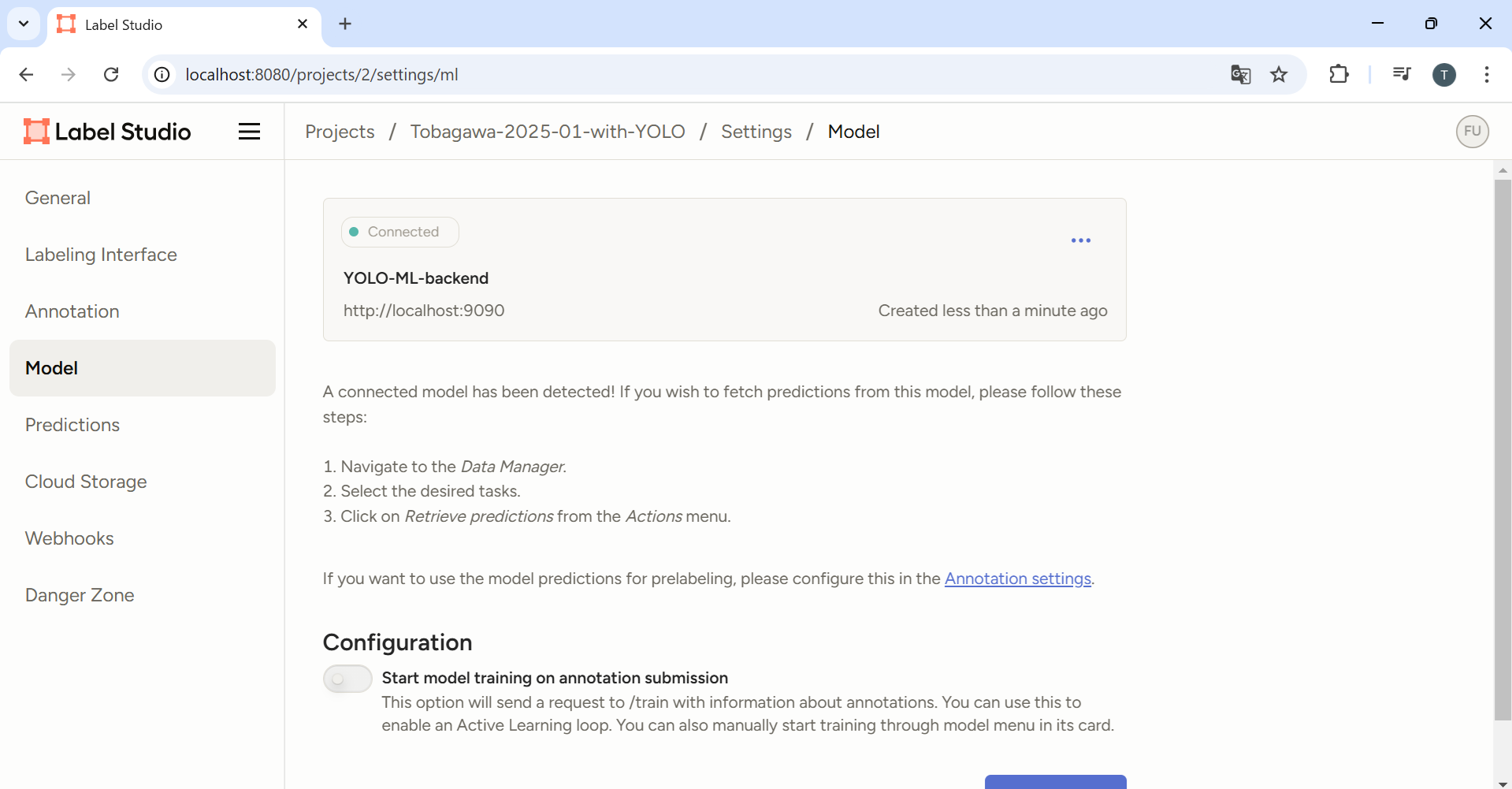Open Annotation settings in sidebar
This screenshot has width=1512, height=789.
point(143,311)
